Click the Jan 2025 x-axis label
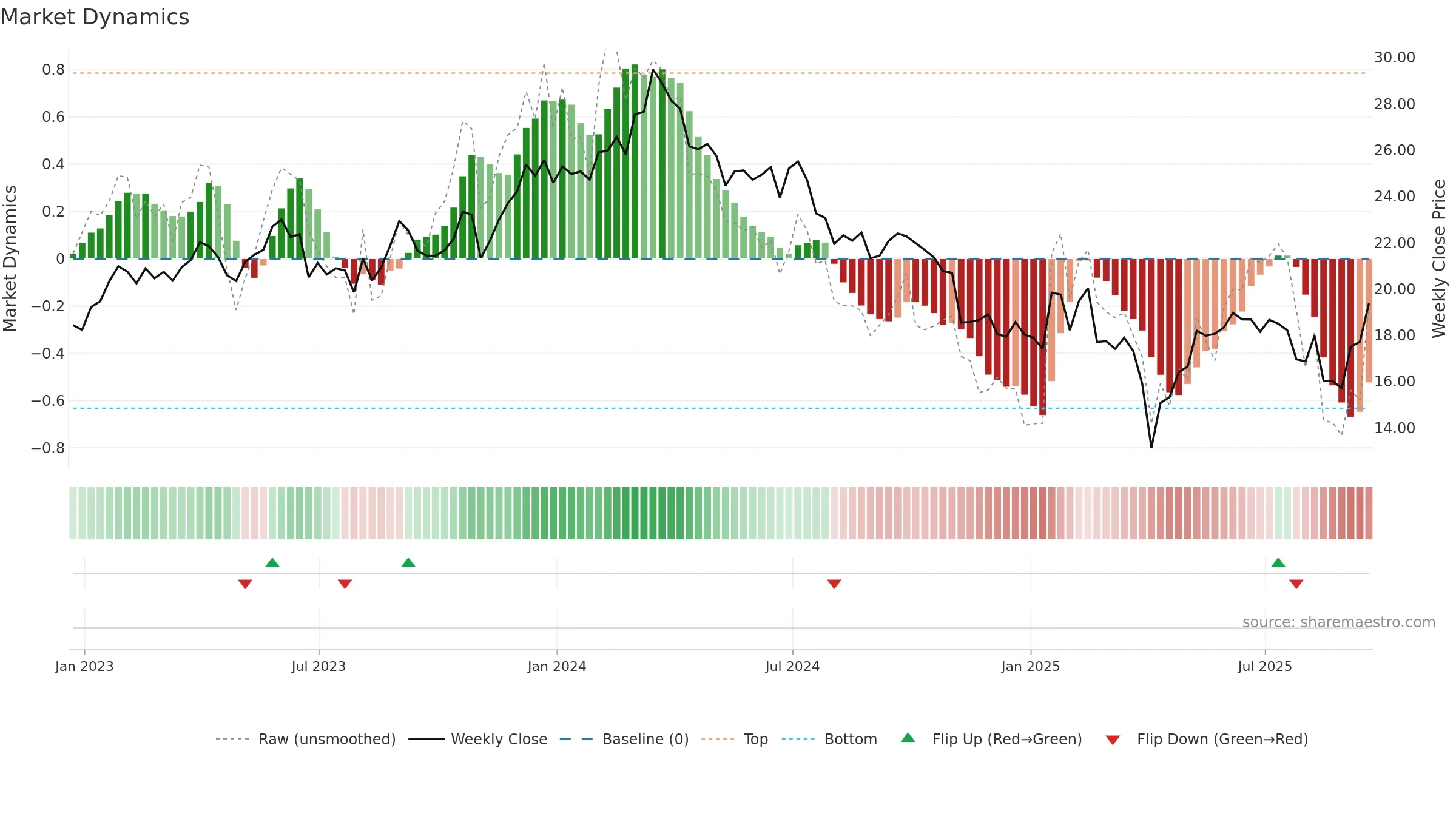 [x=1031, y=666]
